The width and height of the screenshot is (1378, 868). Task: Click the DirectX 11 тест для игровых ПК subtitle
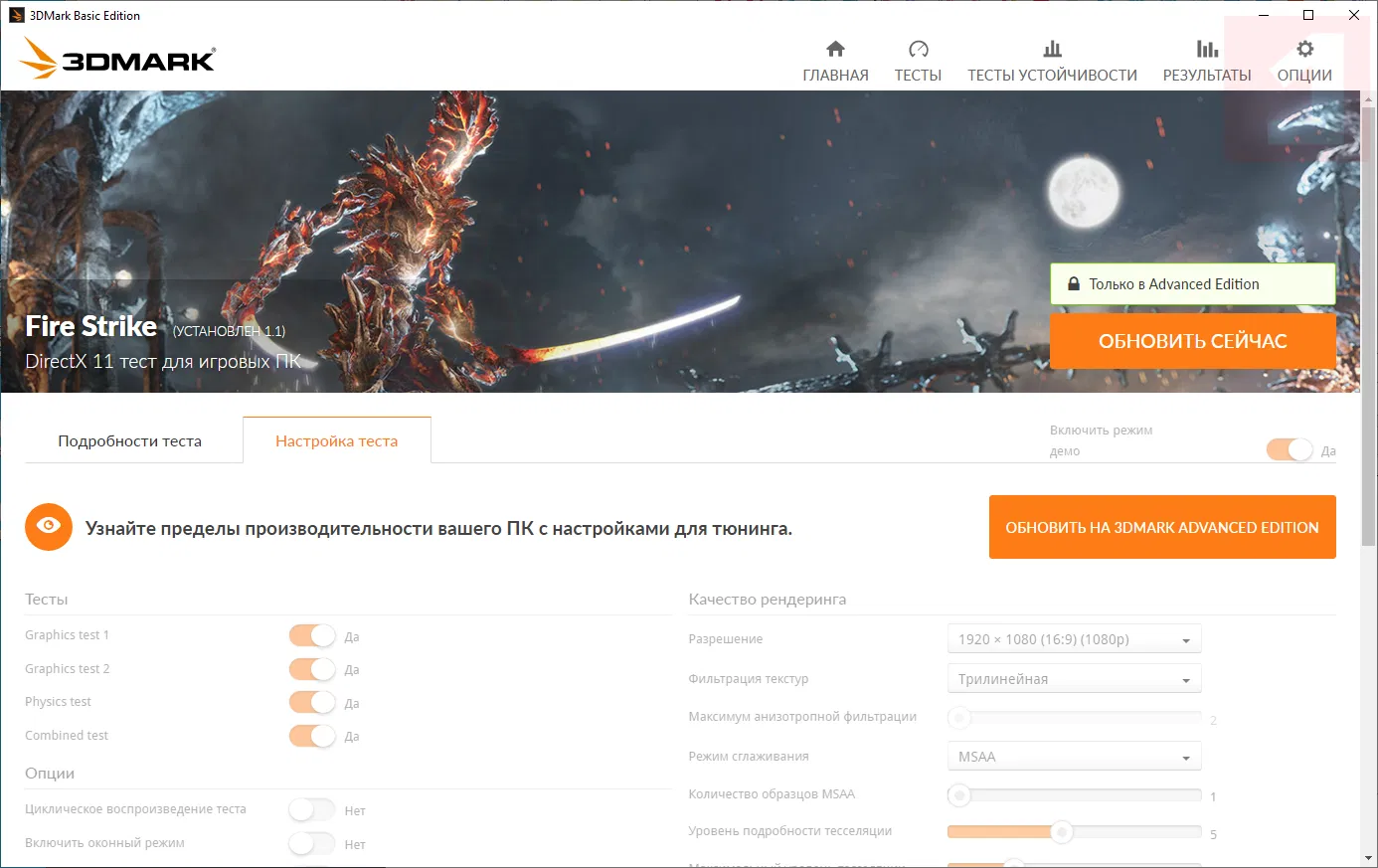[x=163, y=361]
